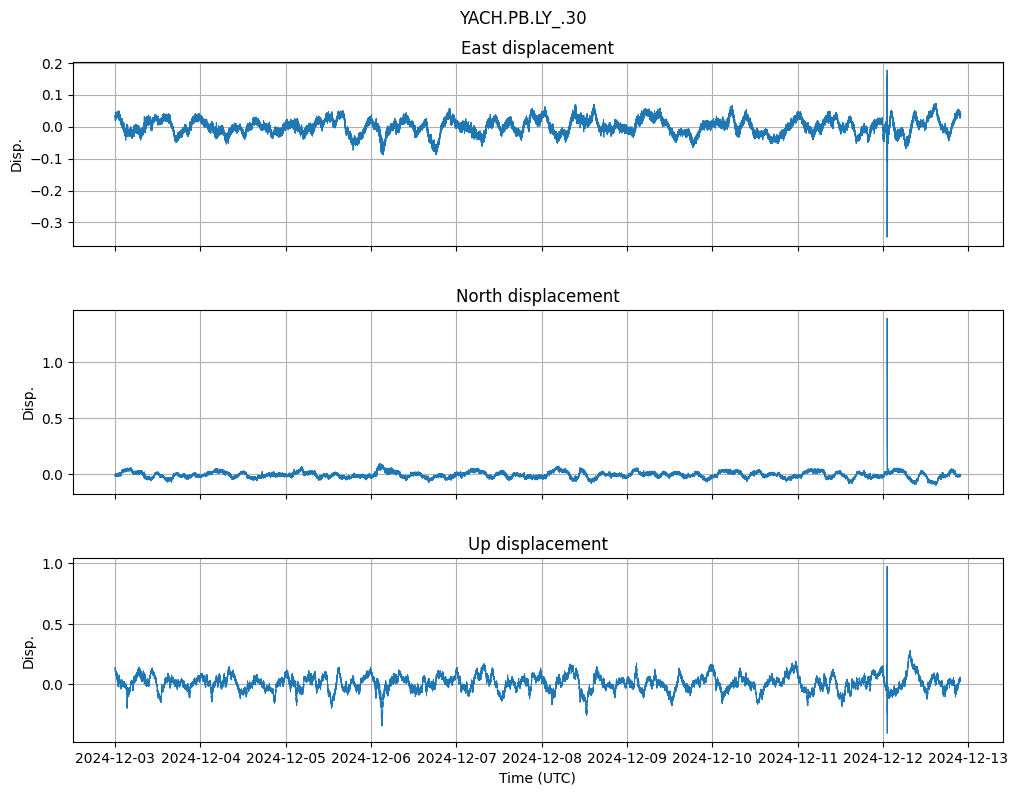
Task: Click the Up displacement subplot title
Action: [537, 544]
